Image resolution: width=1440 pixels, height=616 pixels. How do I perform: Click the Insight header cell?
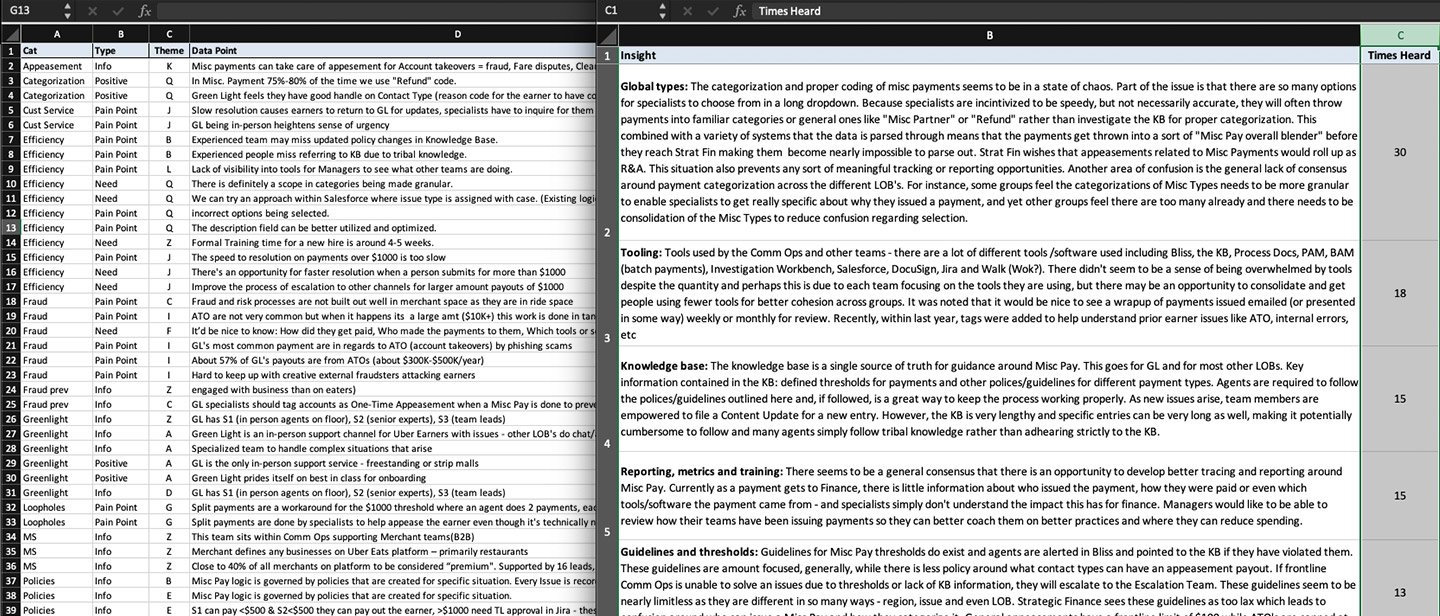(x=988, y=55)
